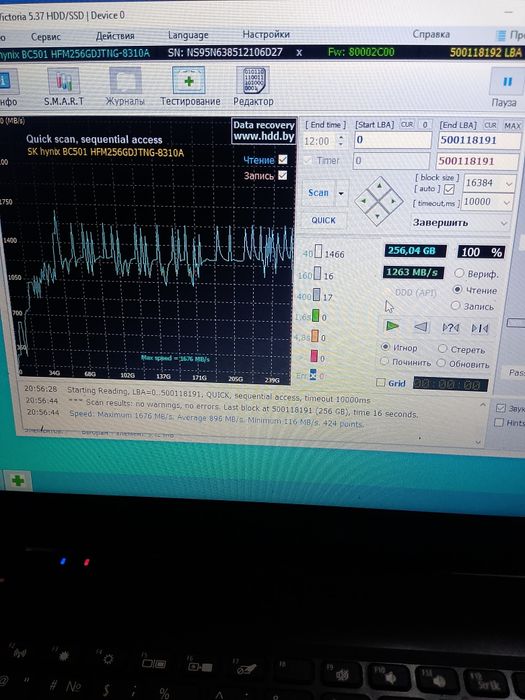The image size is (525, 700).
Task: Click the x next to serial number
Action: coord(299,53)
